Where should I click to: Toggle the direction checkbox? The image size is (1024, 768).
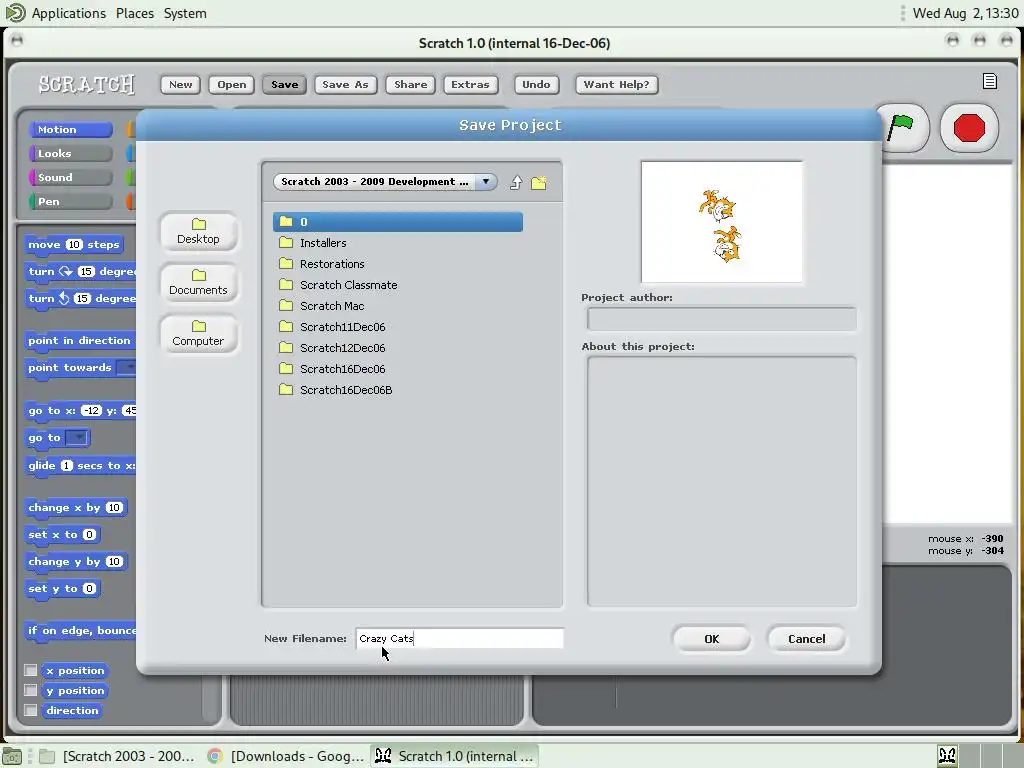click(31, 711)
